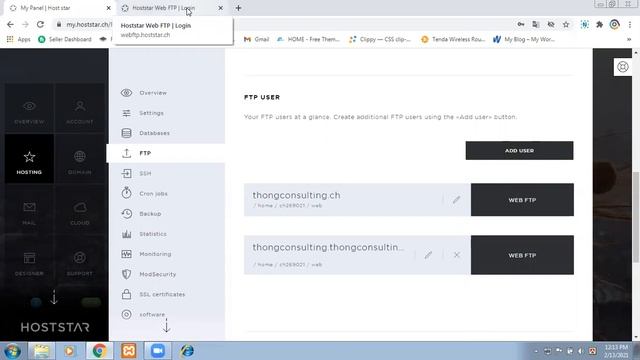Viewport: 640px width, 360px height.
Task: Open Zoom from the taskbar
Action: [158, 351]
